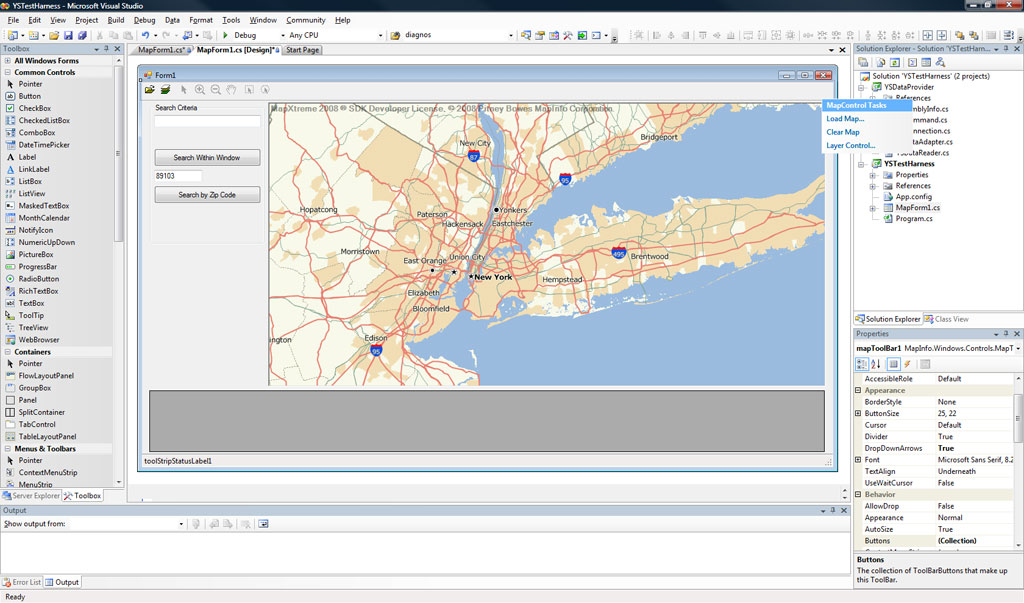Open the mapToolBar1 object selector dropdown

(x=1017, y=348)
